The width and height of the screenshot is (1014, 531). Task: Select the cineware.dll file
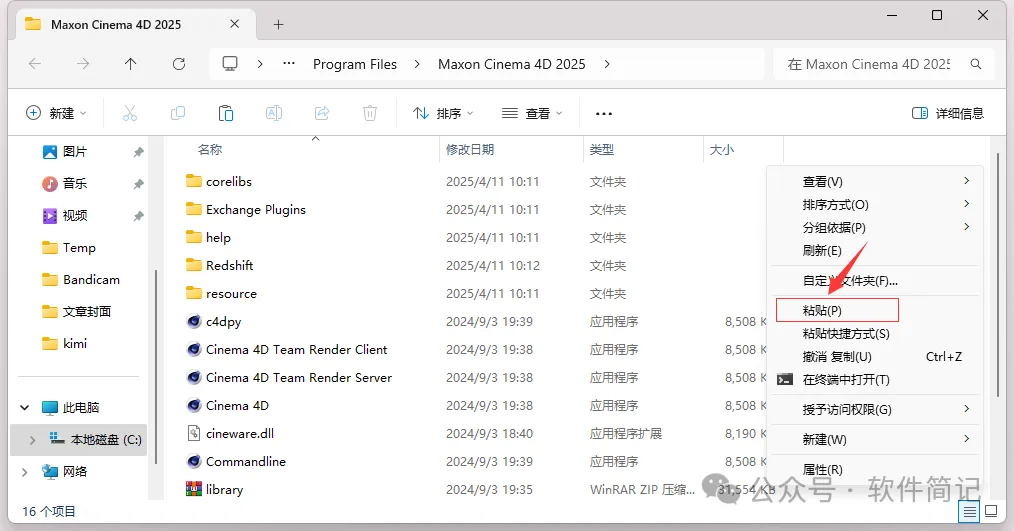click(230, 433)
